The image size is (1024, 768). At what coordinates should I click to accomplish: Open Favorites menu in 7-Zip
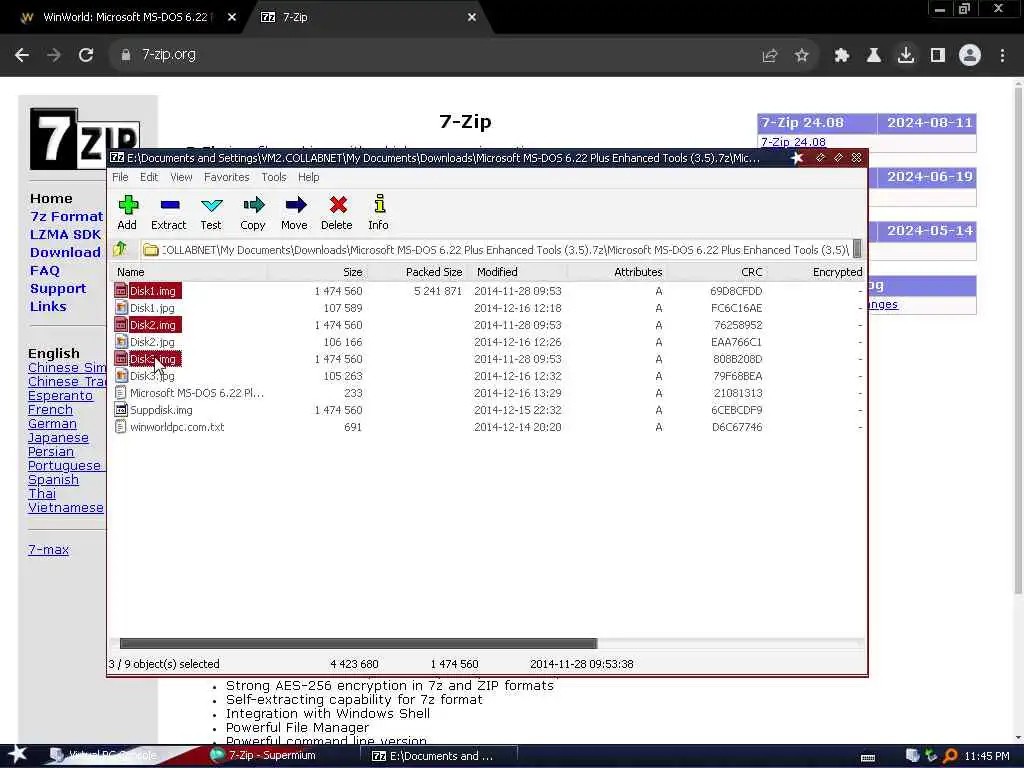(x=227, y=177)
